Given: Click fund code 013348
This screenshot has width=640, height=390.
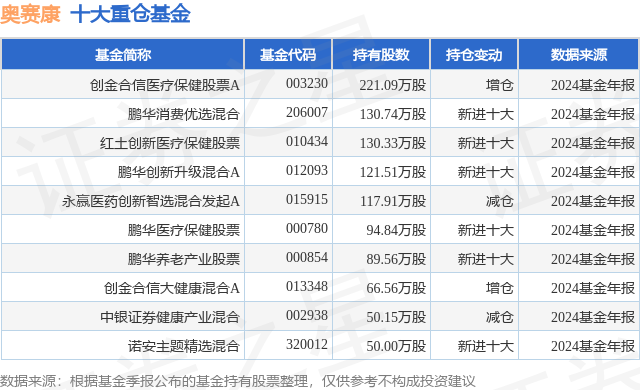Looking at the screenshot, I should click(307, 286).
